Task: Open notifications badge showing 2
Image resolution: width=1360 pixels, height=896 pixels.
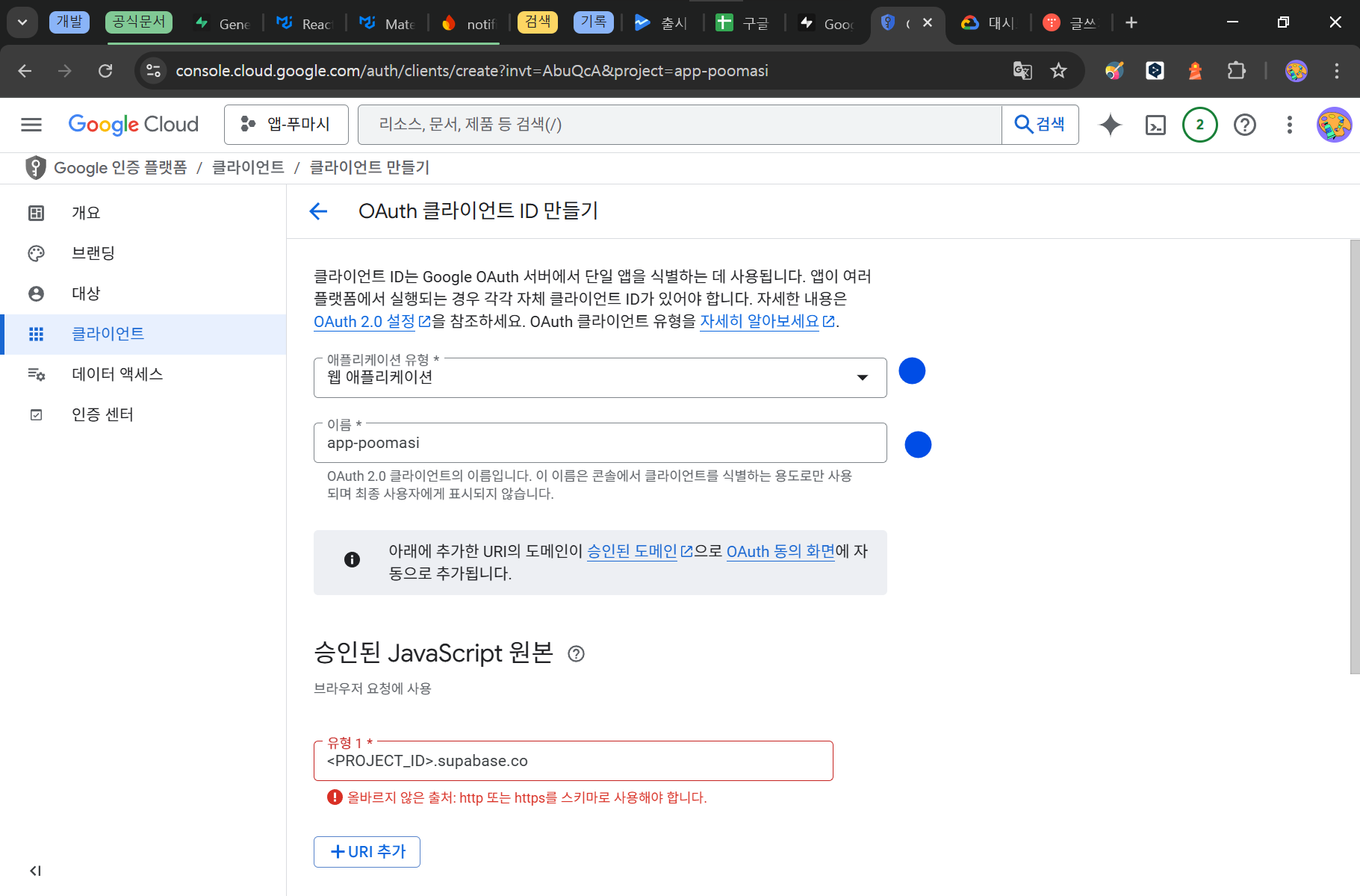Action: (x=1200, y=125)
